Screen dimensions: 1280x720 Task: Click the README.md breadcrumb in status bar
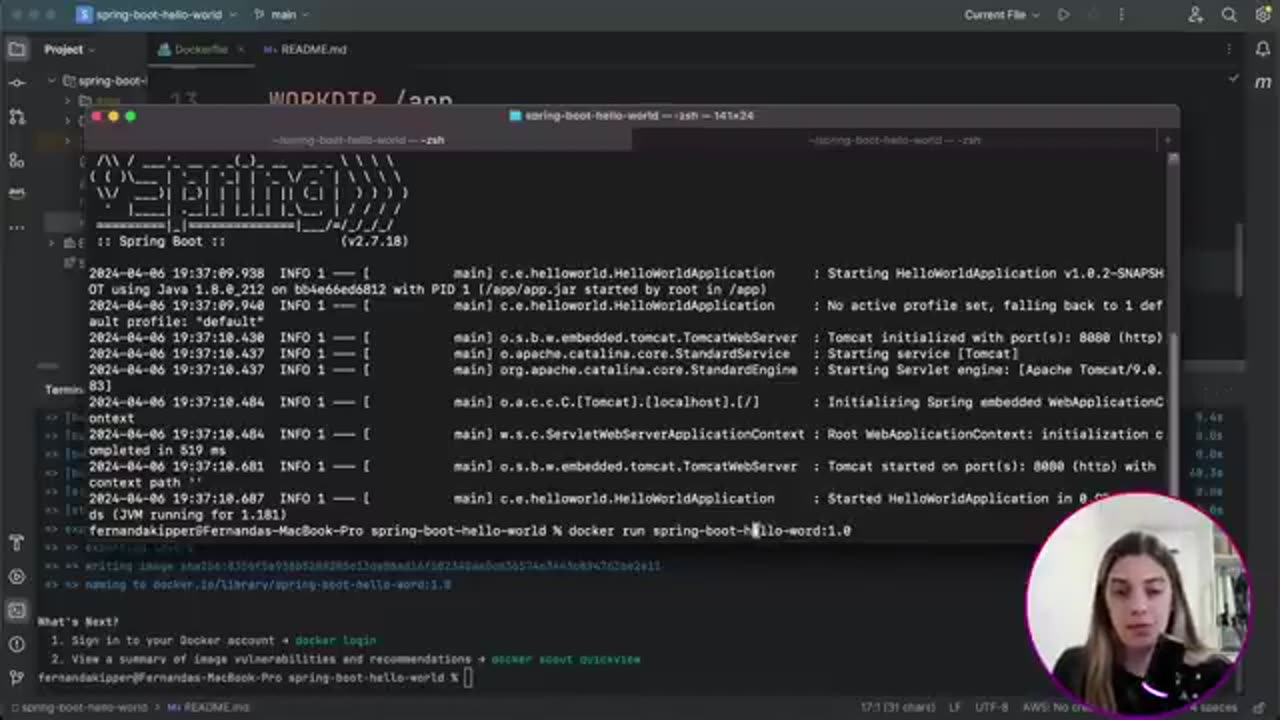tap(207, 707)
